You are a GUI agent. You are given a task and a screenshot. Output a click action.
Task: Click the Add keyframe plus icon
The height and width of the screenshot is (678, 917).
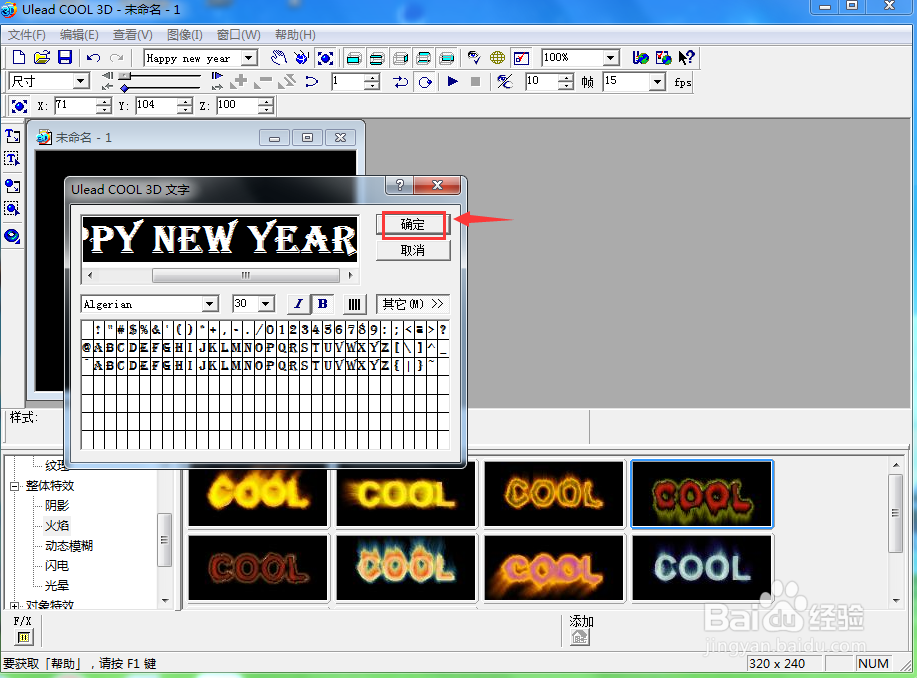239,81
